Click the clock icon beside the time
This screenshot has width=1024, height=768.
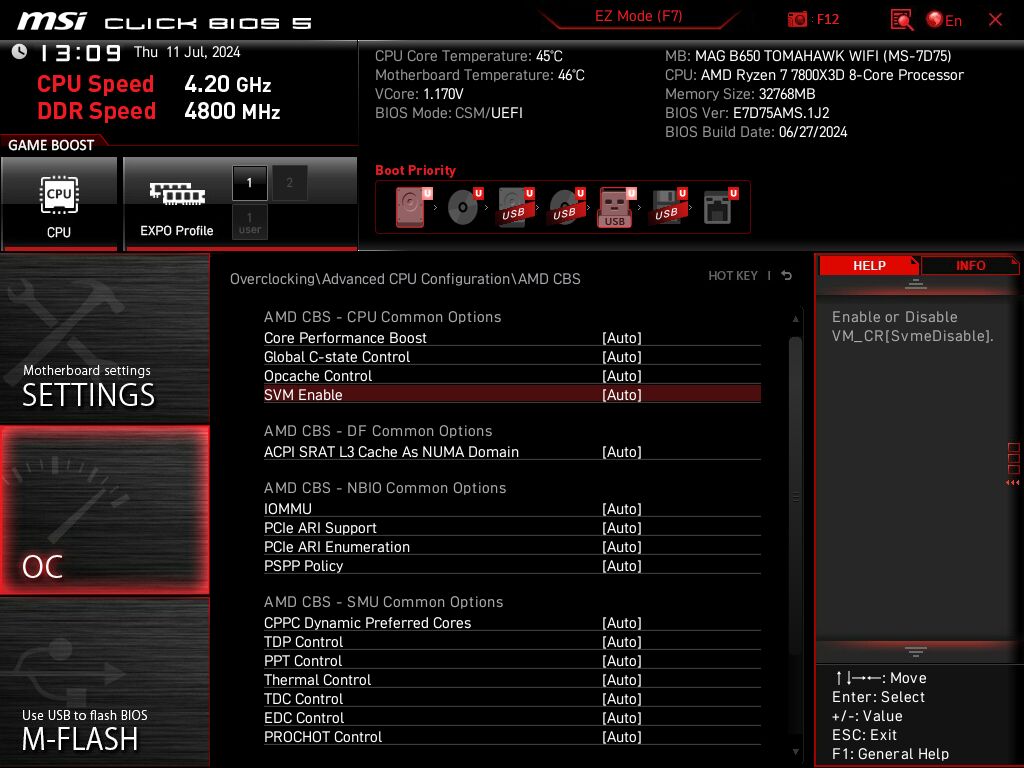pos(19,52)
